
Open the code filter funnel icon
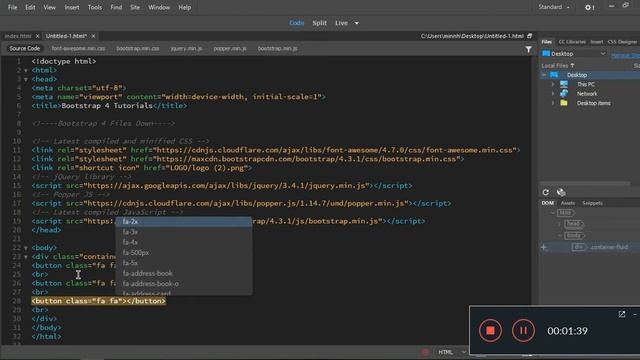point(529,49)
